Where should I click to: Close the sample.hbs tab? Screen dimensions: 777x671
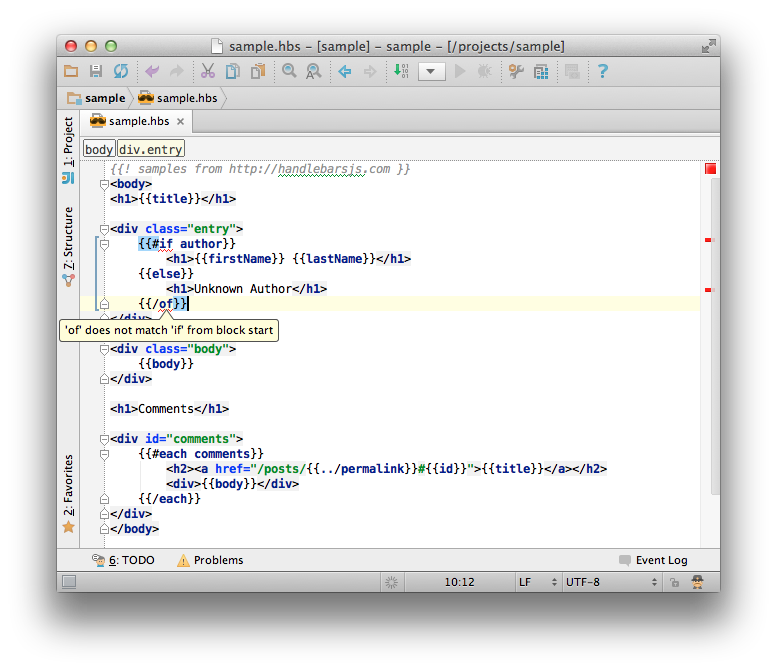(180, 121)
